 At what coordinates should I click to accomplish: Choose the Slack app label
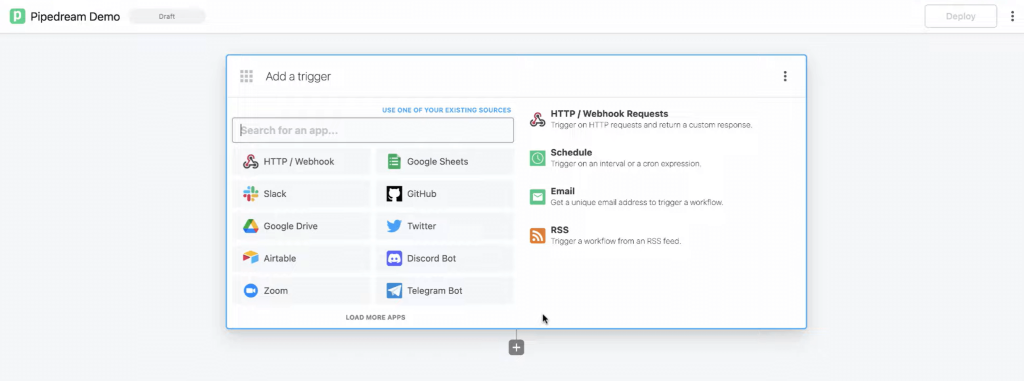tap(275, 193)
